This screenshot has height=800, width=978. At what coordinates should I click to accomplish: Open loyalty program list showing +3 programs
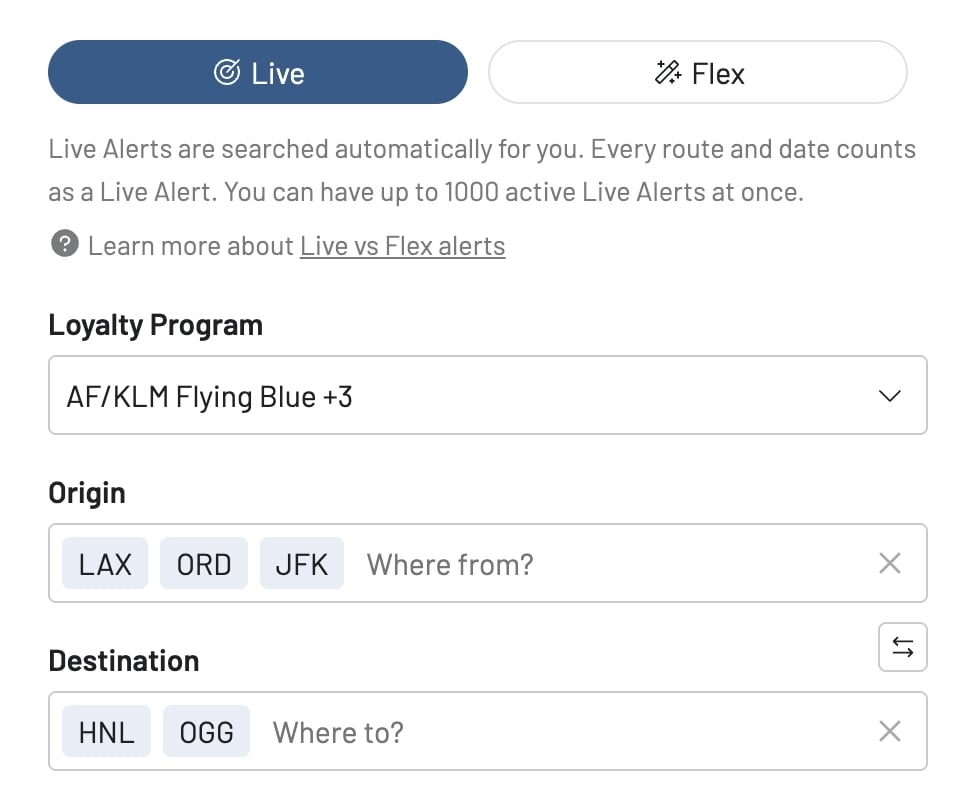tap(488, 395)
